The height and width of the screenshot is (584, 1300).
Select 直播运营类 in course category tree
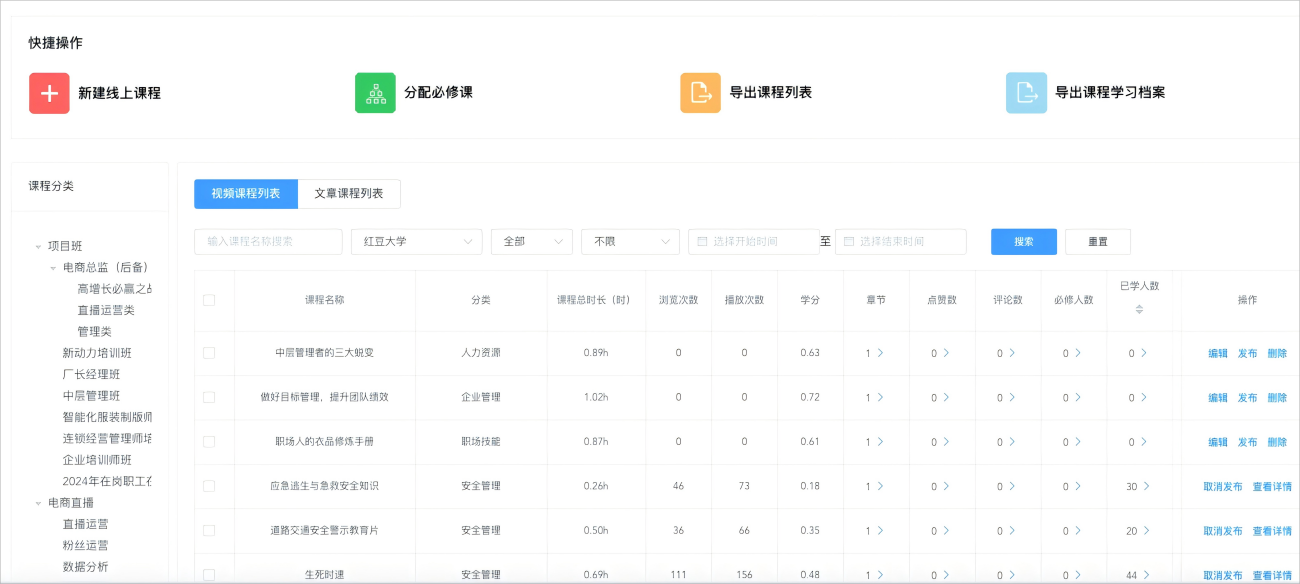point(106,310)
